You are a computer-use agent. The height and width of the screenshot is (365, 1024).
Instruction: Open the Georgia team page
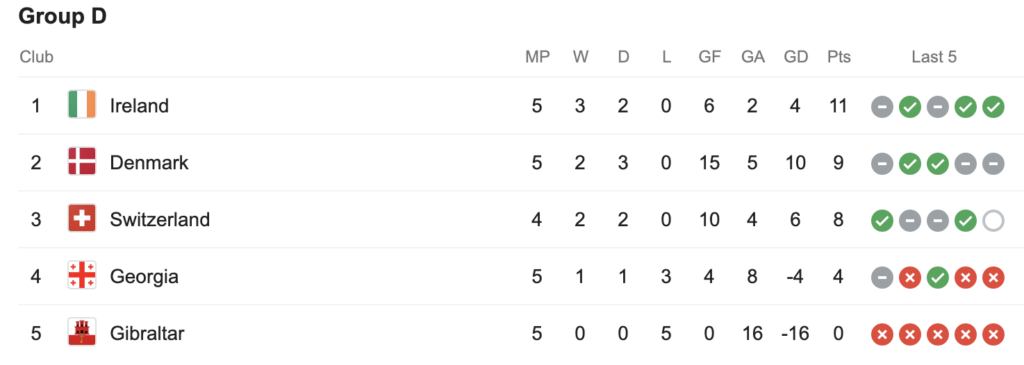(144, 276)
